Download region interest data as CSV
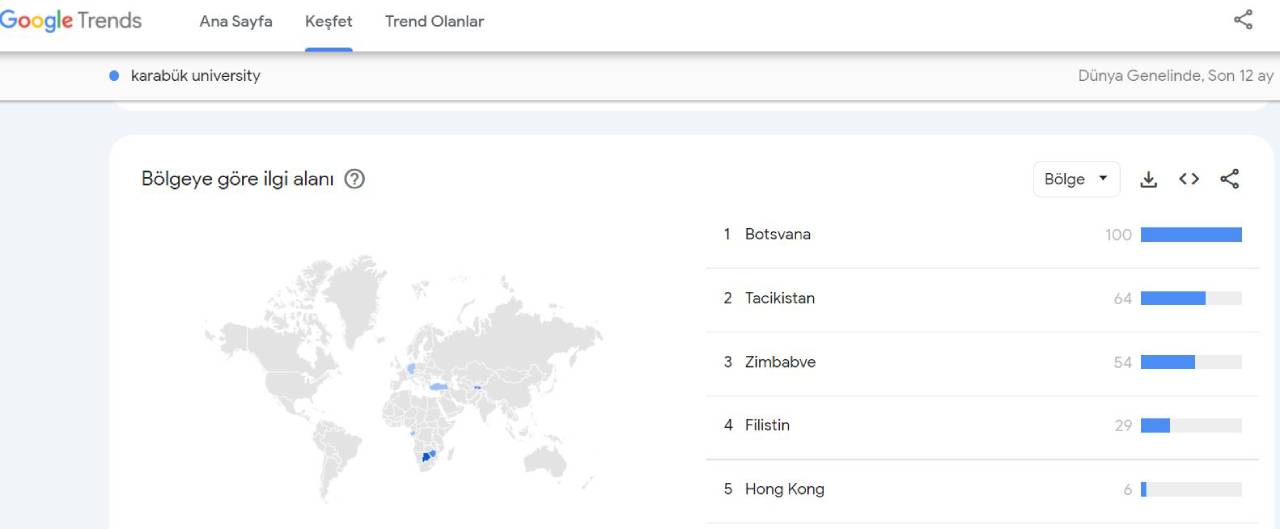1280x529 pixels. 1149,179
